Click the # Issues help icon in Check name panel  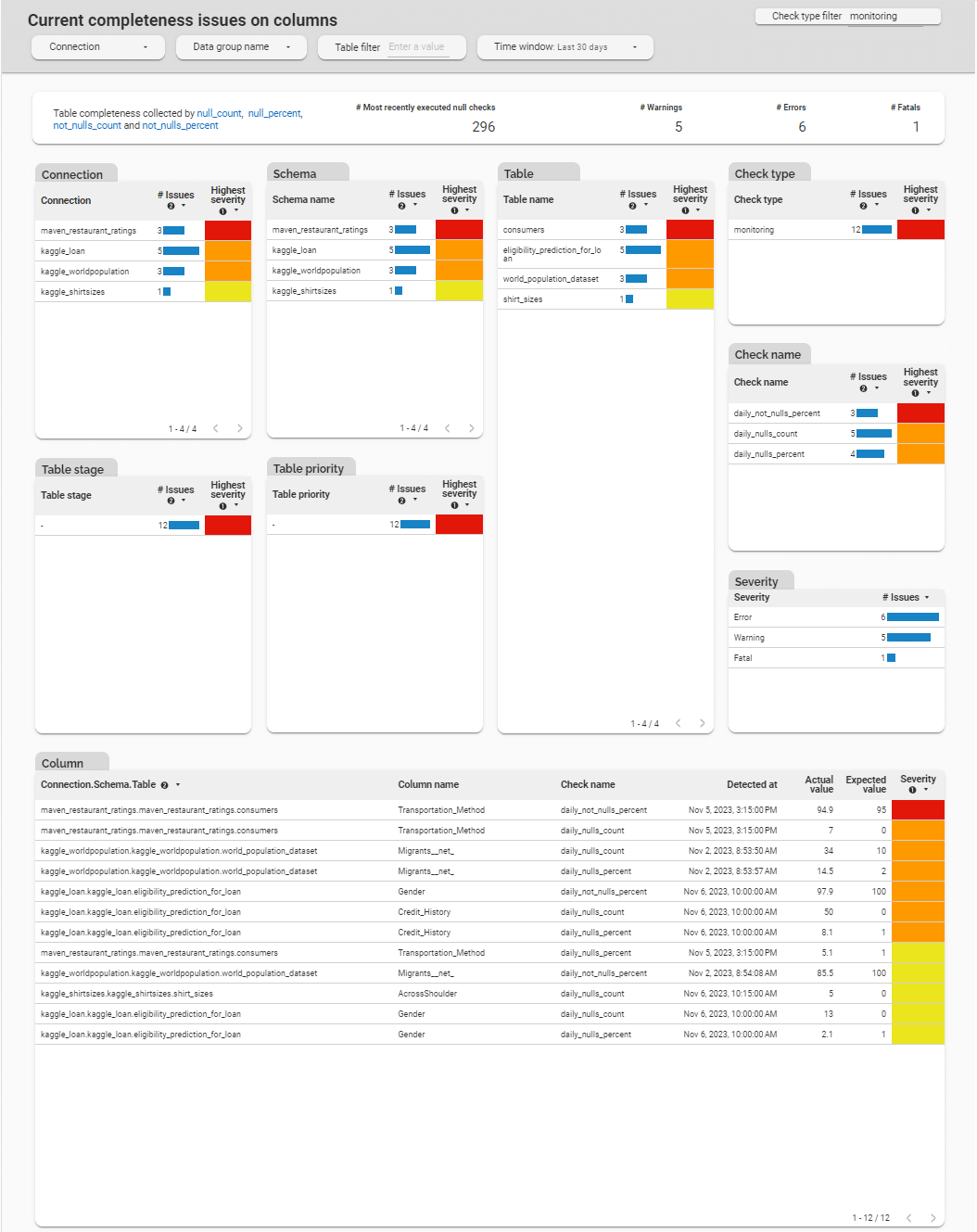(864, 387)
